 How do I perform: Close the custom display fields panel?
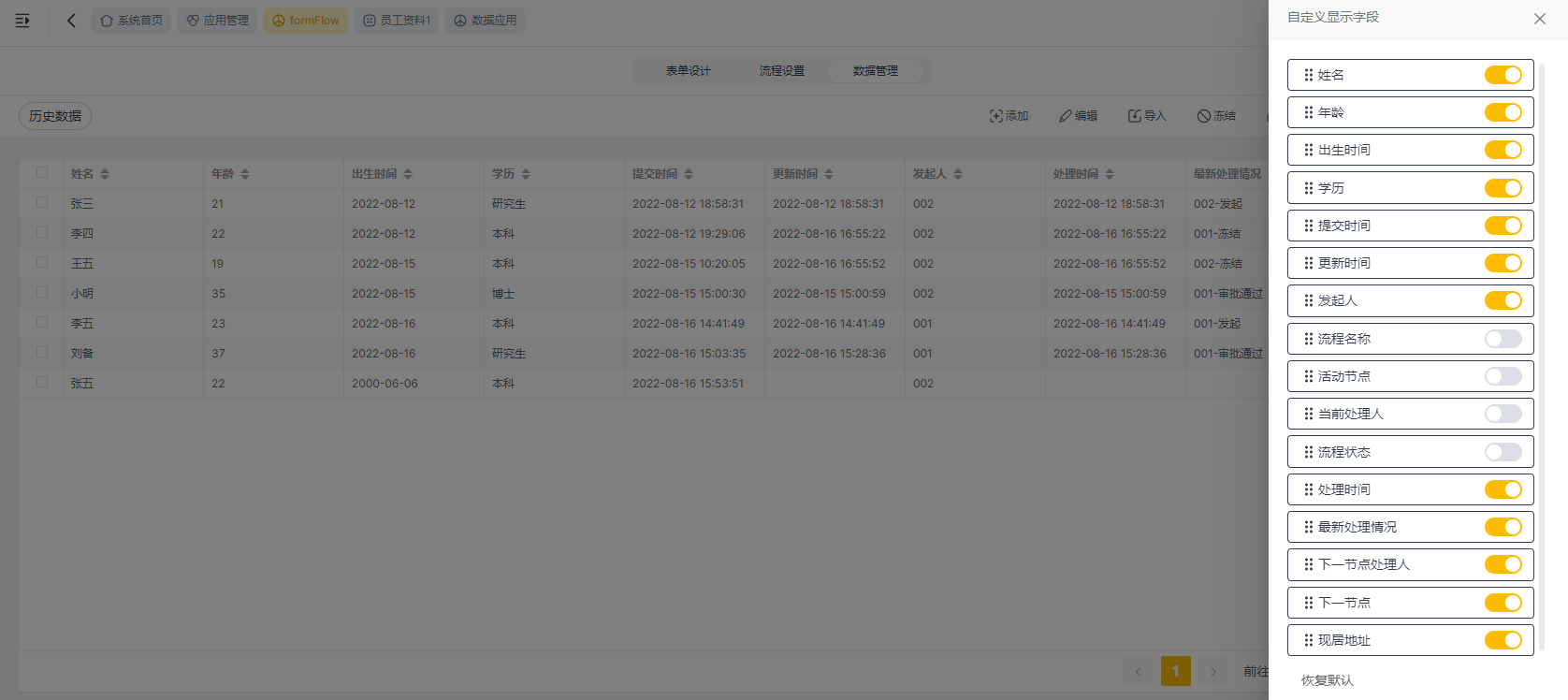tap(1540, 19)
